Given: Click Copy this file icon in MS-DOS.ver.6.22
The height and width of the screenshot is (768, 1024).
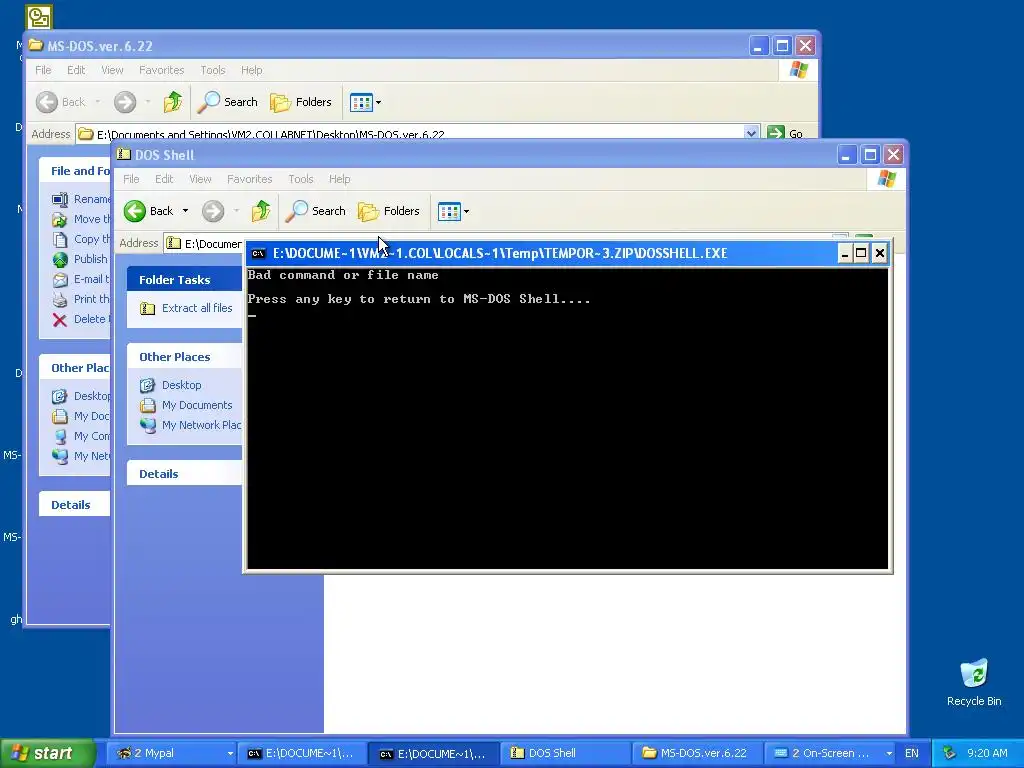Looking at the screenshot, I should 60,239.
